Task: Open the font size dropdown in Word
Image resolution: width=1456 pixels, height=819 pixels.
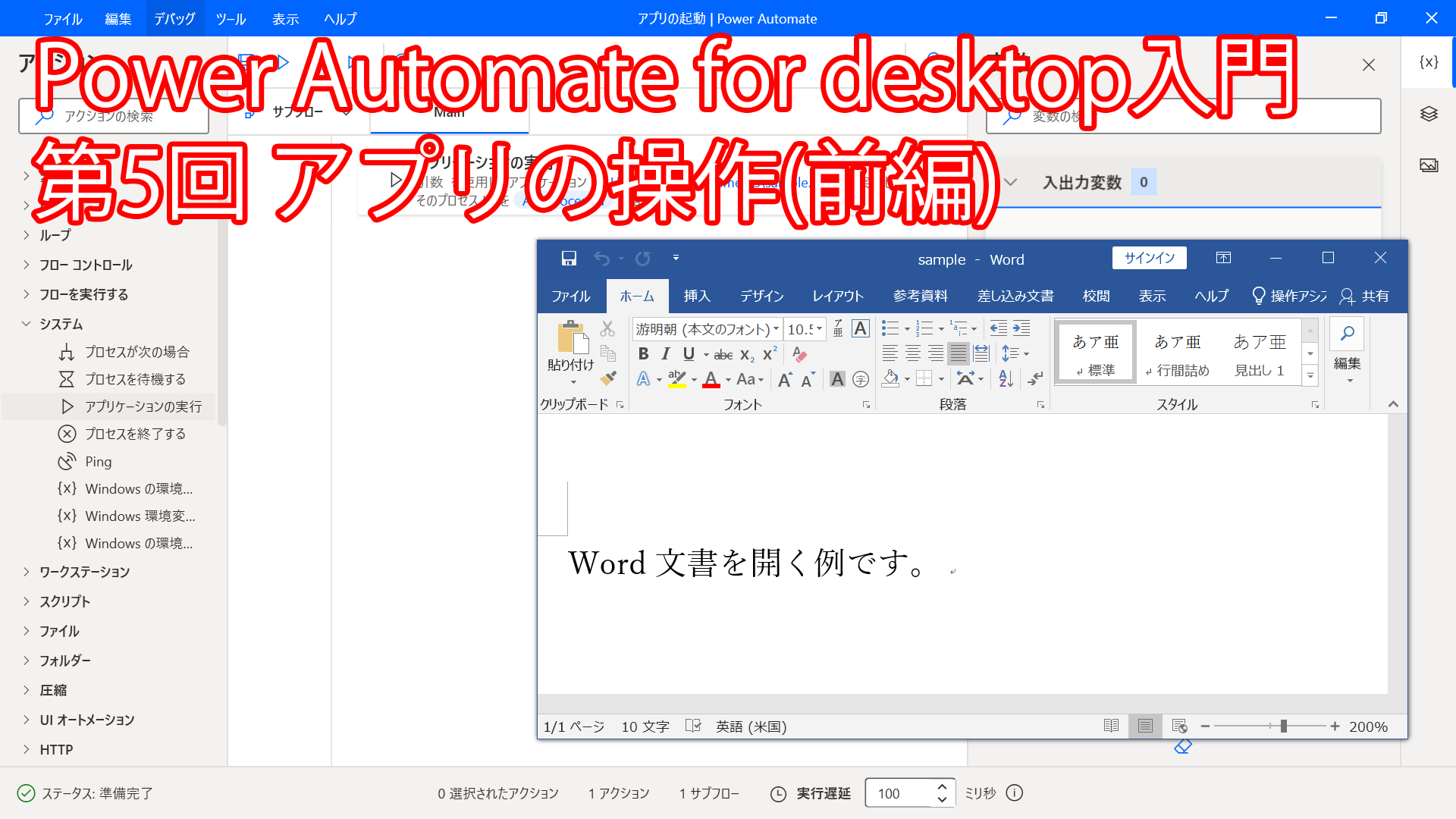Action: tap(819, 329)
